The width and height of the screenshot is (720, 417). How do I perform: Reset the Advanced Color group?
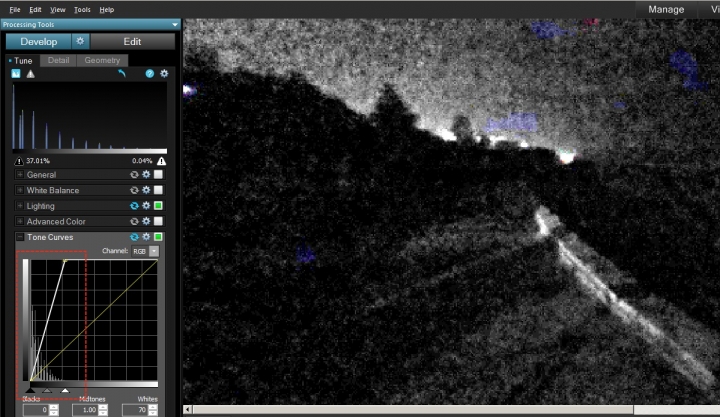(134, 221)
